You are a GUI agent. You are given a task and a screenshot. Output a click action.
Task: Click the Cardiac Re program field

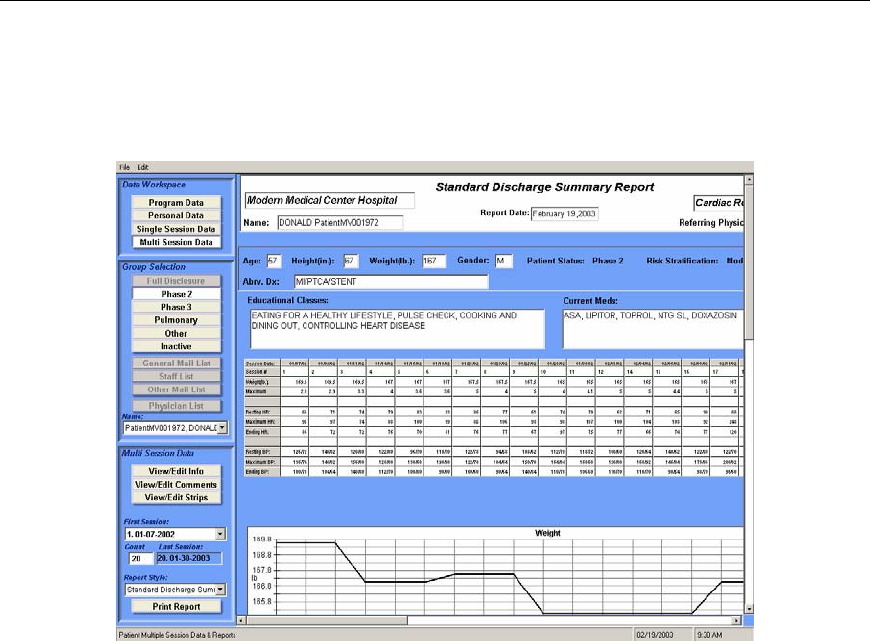point(719,203)
